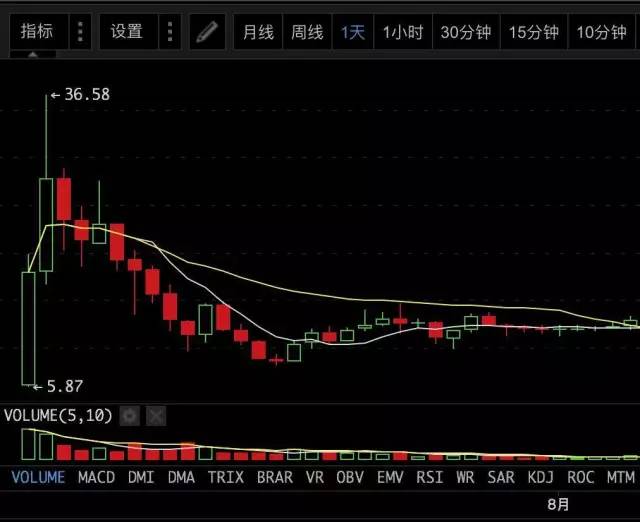The height and width of the screenshot is (522, 640).
Task: Open VOLUME indicator settings gear
Action: point(130,416)
